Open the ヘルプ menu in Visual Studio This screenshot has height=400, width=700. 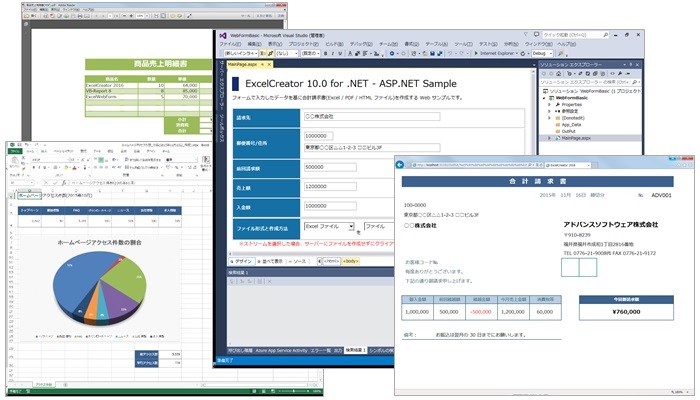tap(567, 44)
